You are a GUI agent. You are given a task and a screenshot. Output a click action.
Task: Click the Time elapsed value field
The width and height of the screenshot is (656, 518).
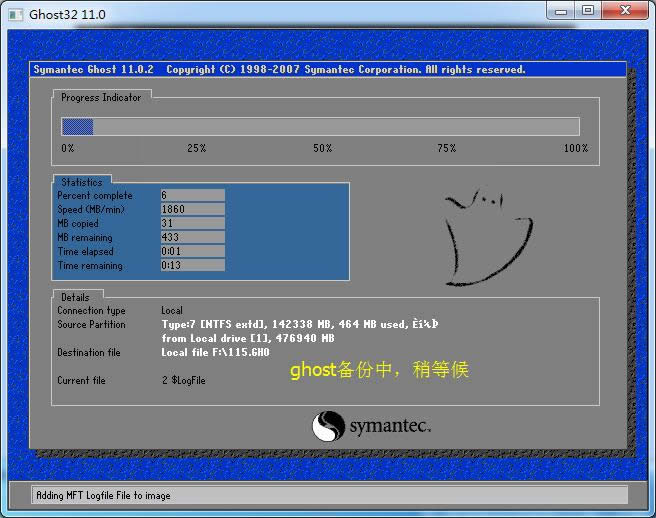pyautogui.click(x=192, y=252)
